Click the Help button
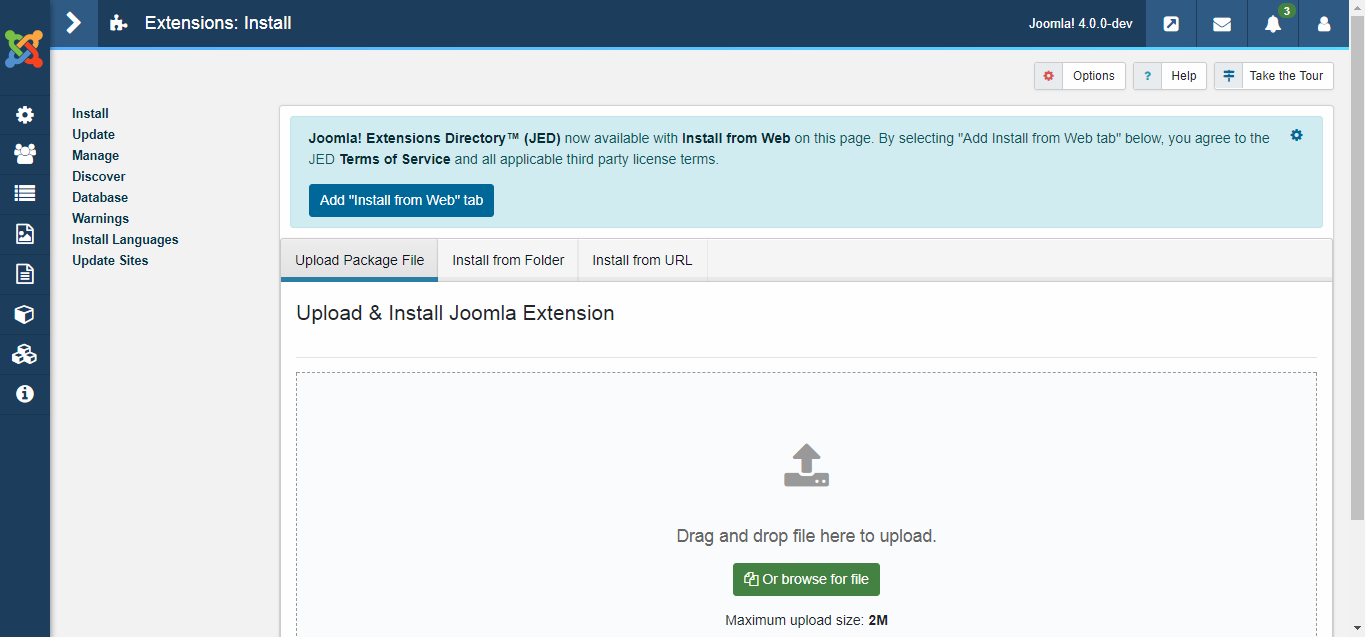This screenshot has height=637, width=1365. pyautogui.click(x=1170, y=76)
